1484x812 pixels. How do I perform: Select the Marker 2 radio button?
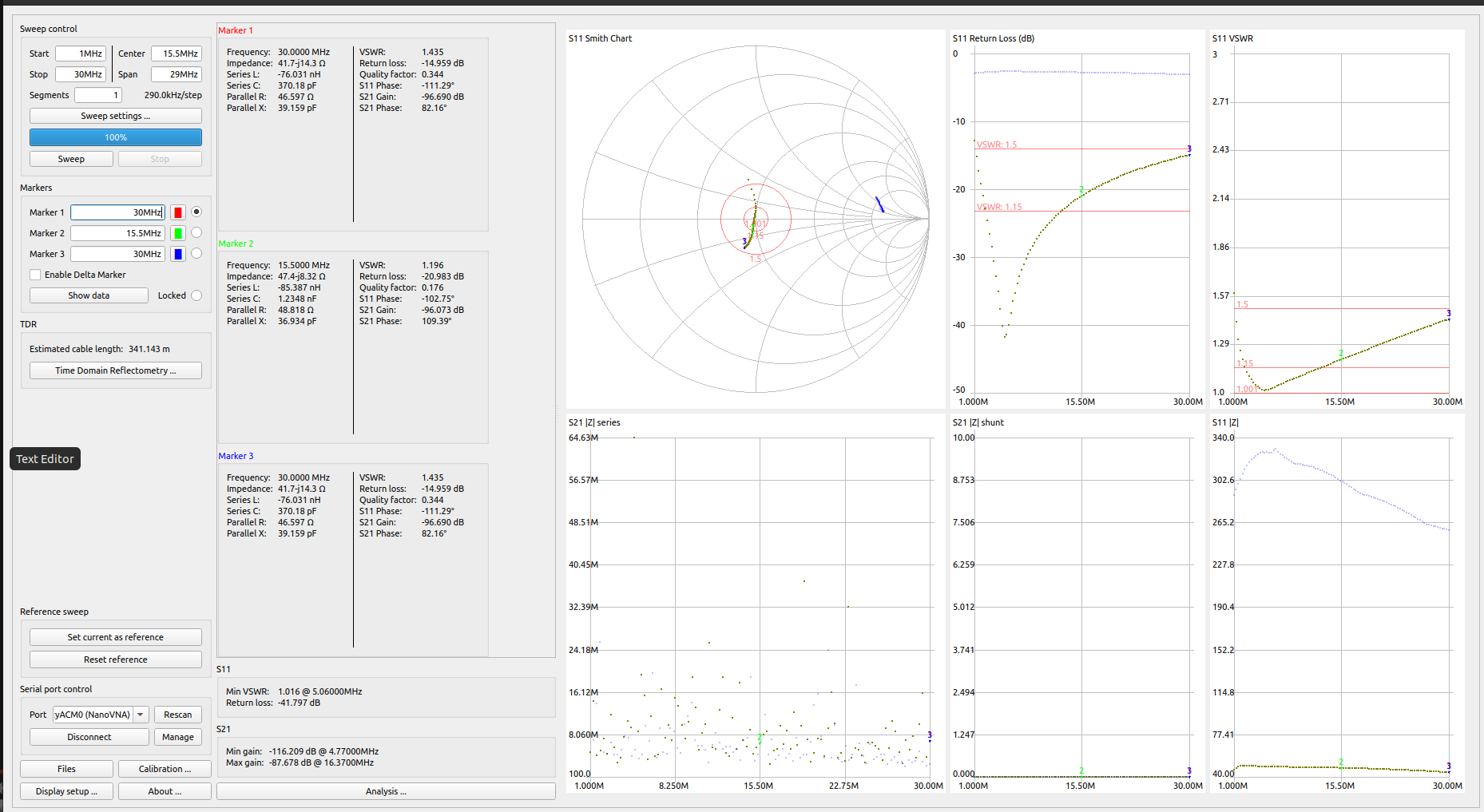(196, 232)
